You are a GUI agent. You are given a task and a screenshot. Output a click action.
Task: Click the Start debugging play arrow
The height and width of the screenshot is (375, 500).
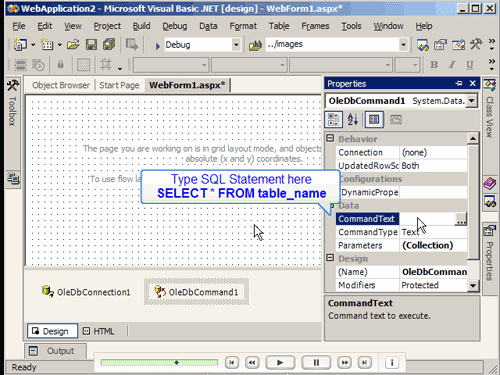click(x=158, y=46)
